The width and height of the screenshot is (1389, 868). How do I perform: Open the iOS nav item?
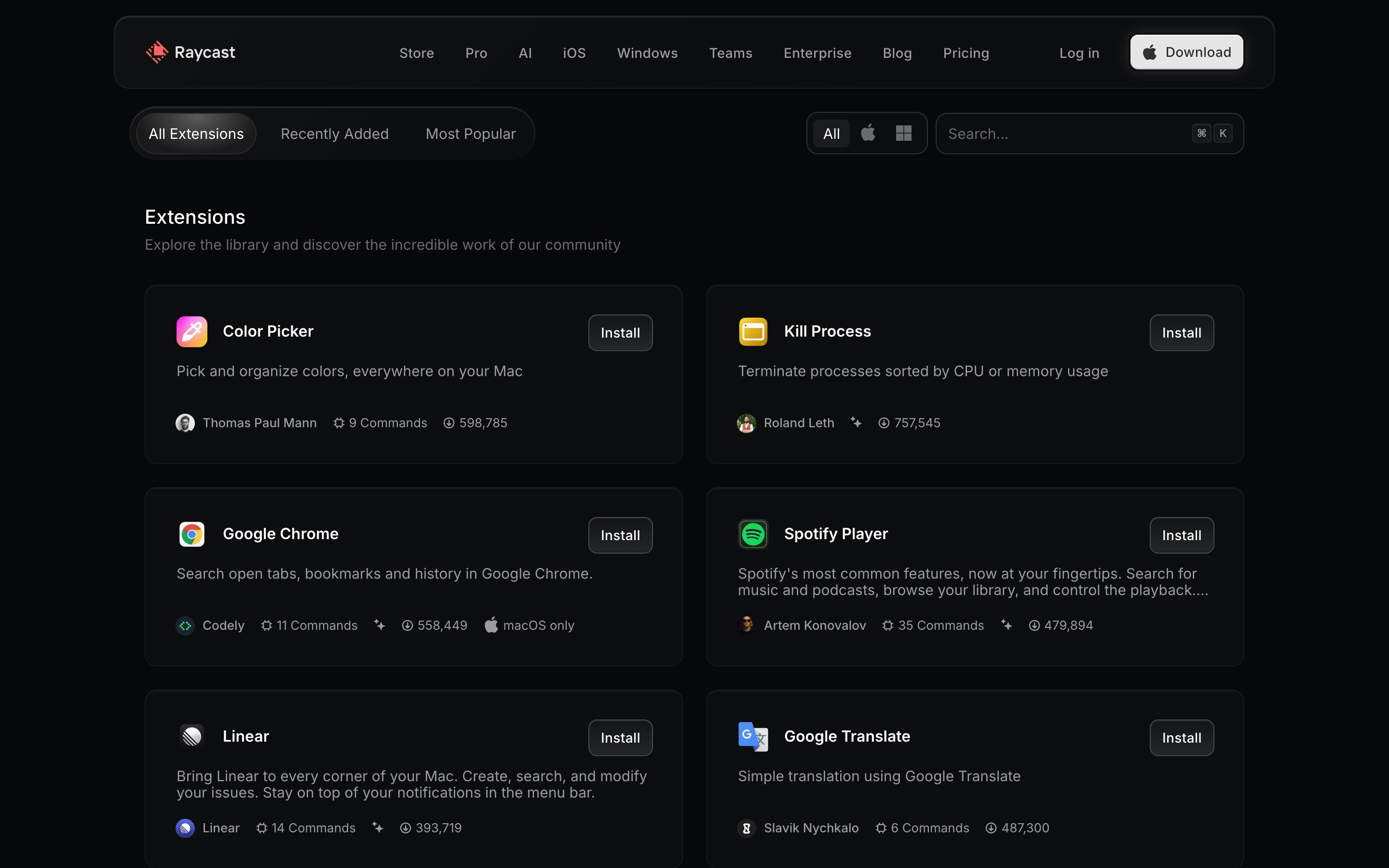(574, 53)
